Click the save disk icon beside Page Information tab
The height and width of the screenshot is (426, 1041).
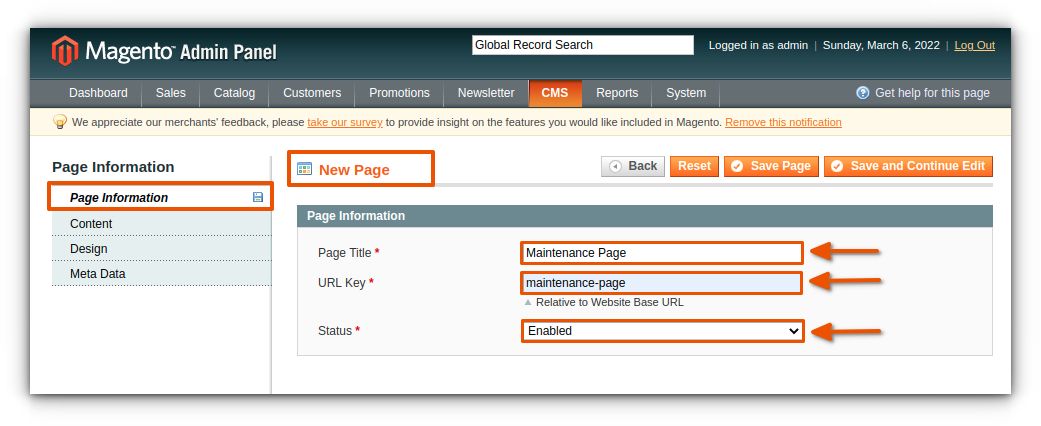[258, 197]
